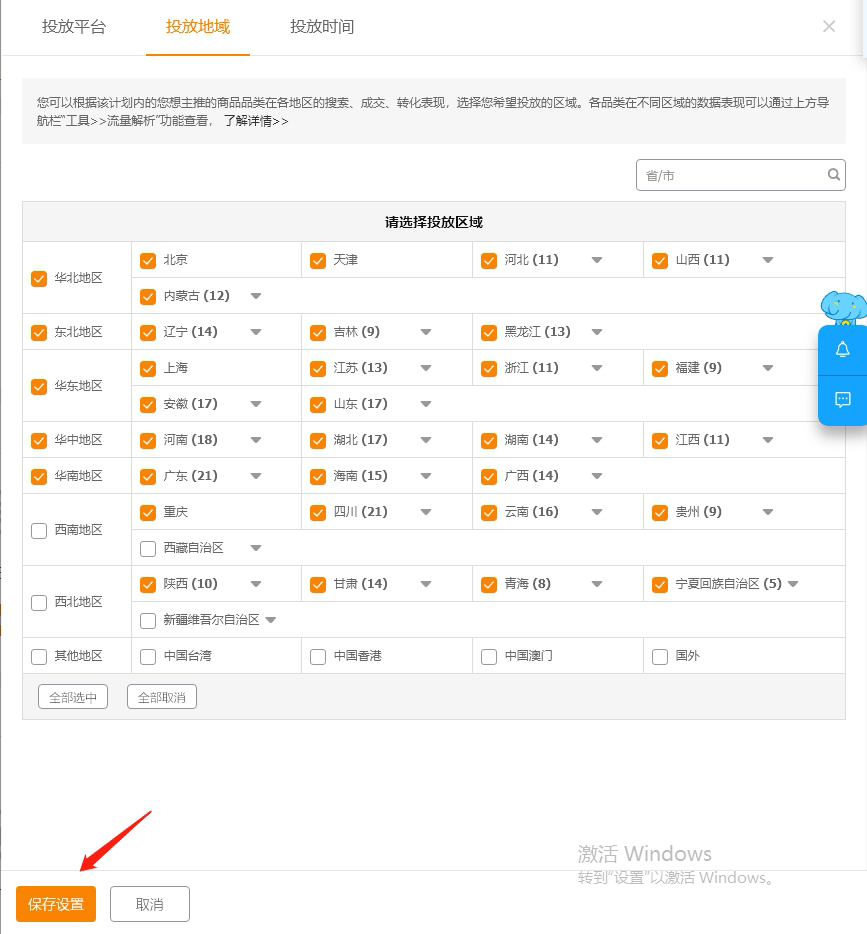This screenshot has height=934, width=867.
Task: Click the search magnifier icon in province field
Action: 834,175
